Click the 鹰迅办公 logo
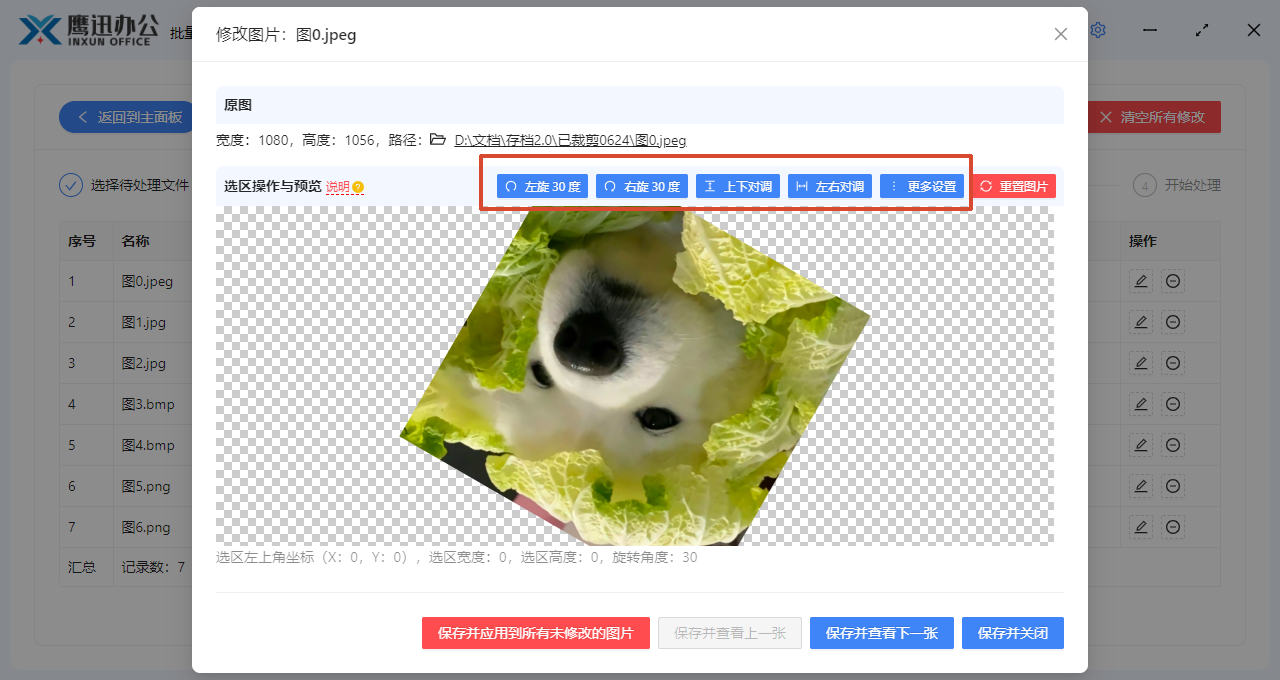Viewport: 1280px width, 680px height. click(89, 30)
